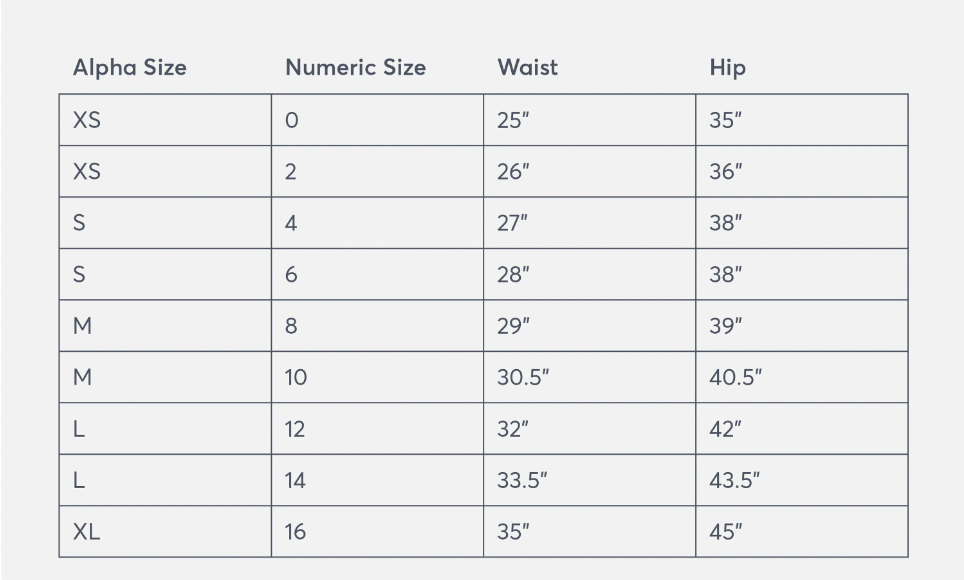Click the 36" hip cell
The image size is (964, 580).
click(x=802, y=172)
